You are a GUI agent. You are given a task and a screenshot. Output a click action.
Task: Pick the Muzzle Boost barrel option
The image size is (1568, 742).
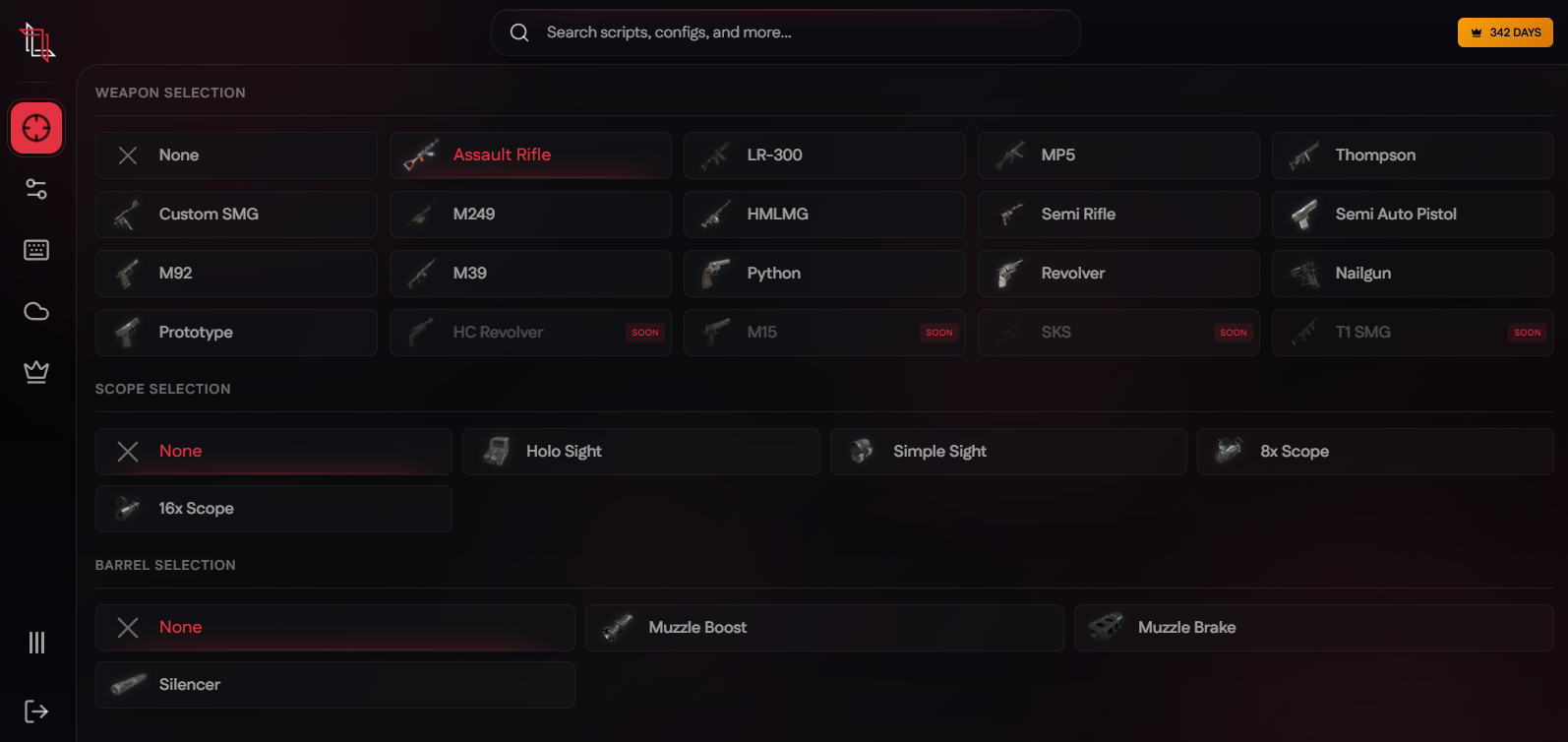point(824,628)
